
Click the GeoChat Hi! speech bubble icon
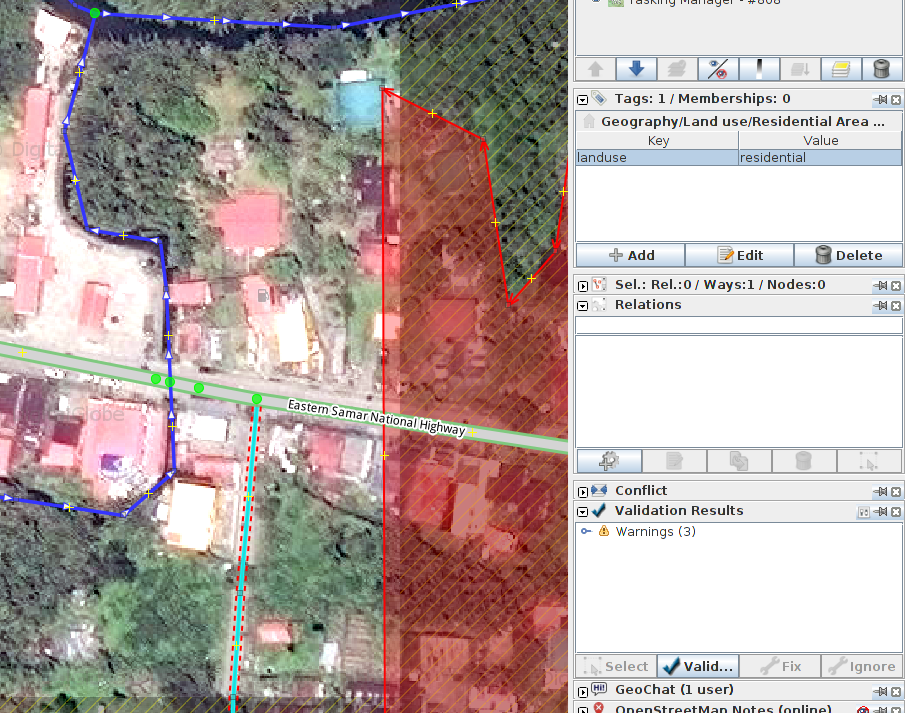[599, 689]
